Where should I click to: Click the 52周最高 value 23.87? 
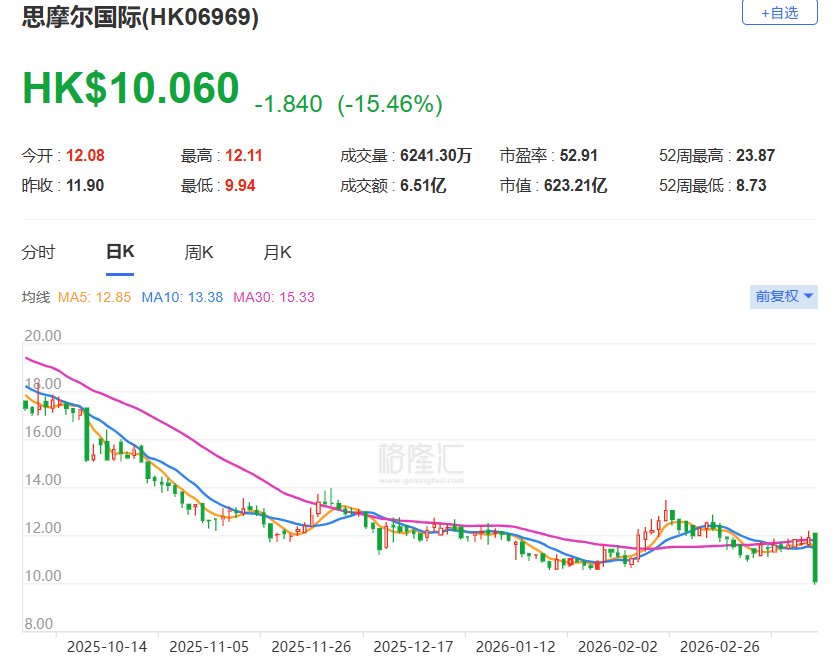(x=755, y=155)
